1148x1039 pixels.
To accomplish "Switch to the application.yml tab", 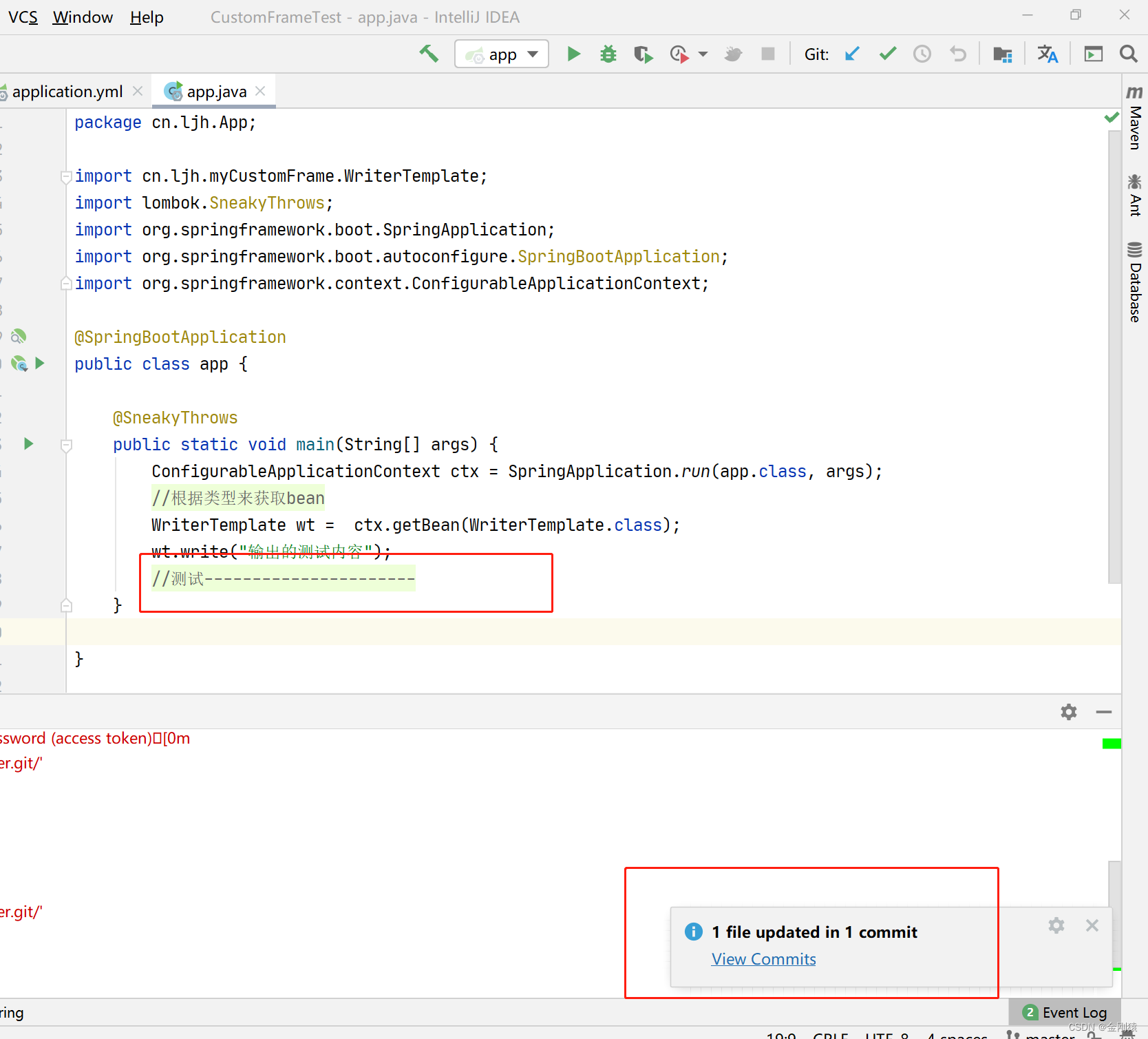I will pos(67,92).
